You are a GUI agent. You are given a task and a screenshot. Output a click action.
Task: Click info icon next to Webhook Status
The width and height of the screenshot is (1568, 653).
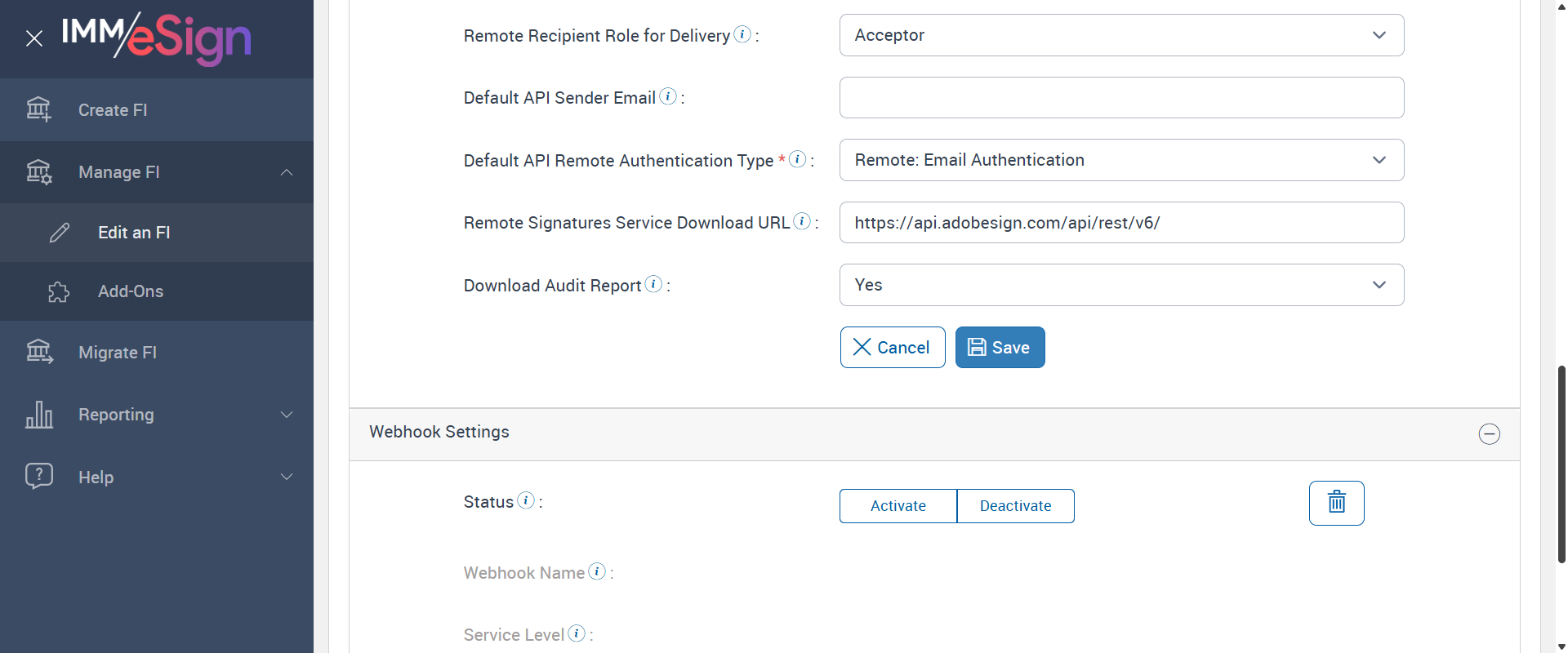(526, 500)
